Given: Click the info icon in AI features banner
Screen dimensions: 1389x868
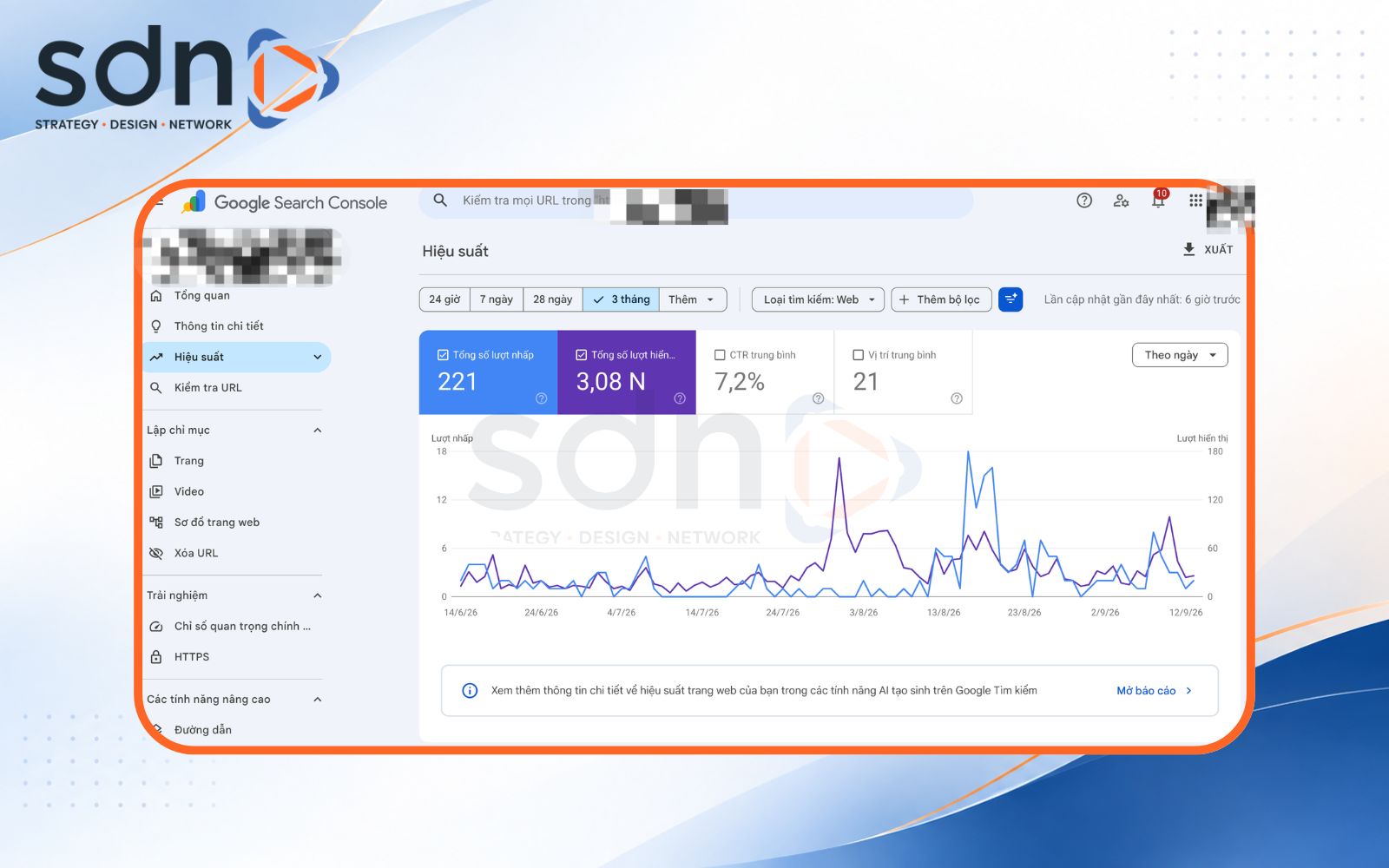Looking at the screenshot, I should coord(470,691).
